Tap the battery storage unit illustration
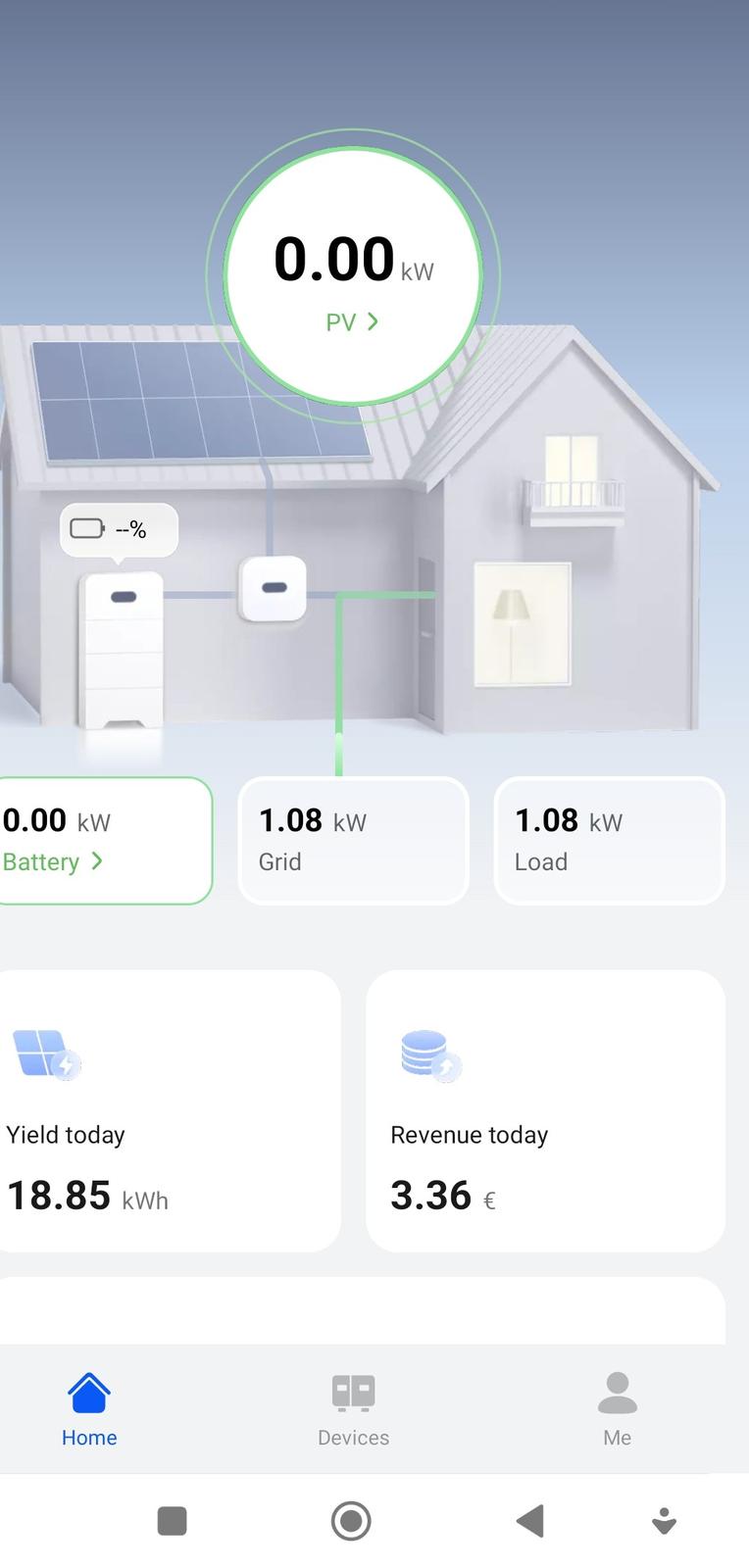 [x=122, y=650]
